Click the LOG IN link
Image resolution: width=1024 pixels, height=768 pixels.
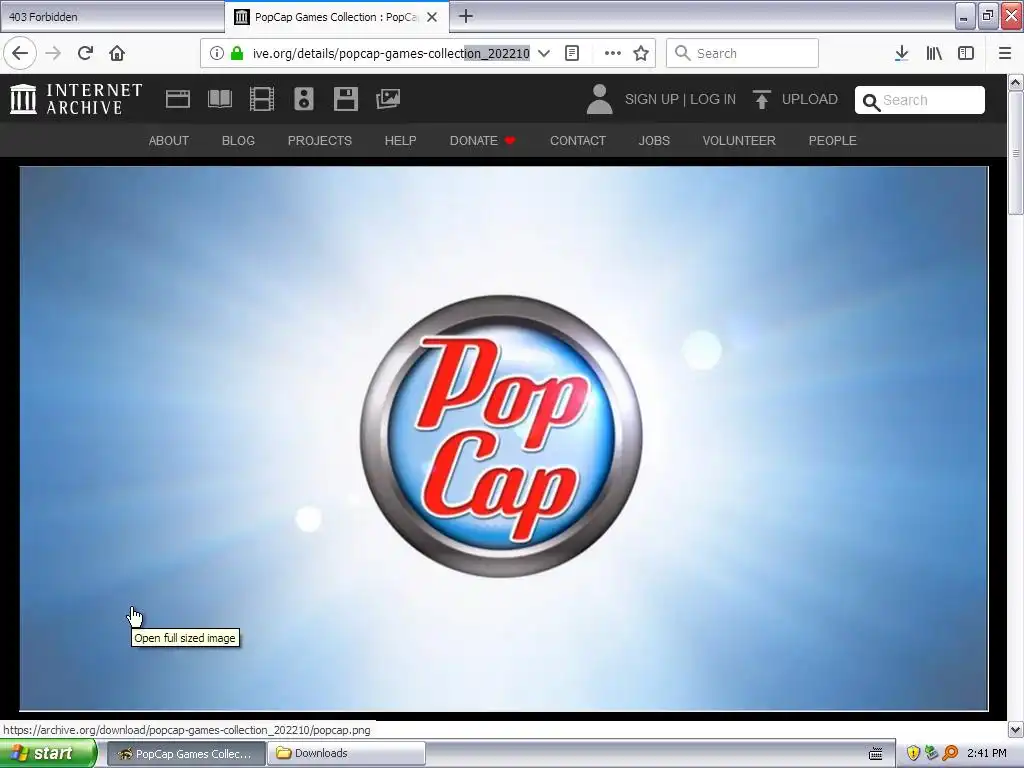(713, 99)
